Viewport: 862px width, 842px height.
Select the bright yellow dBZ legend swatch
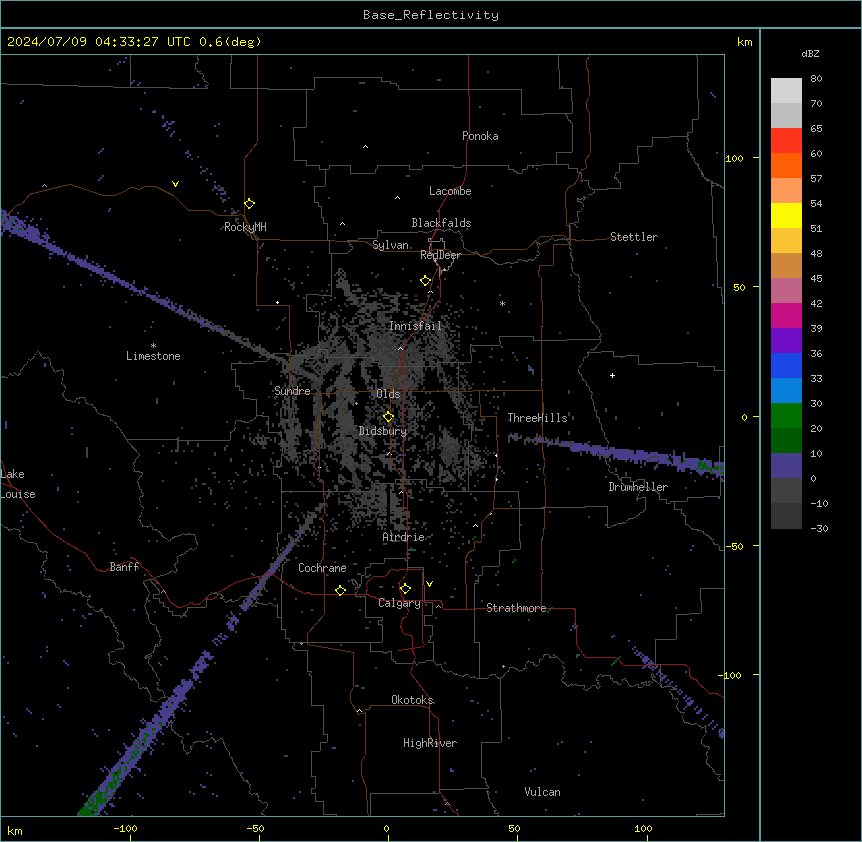786,215
